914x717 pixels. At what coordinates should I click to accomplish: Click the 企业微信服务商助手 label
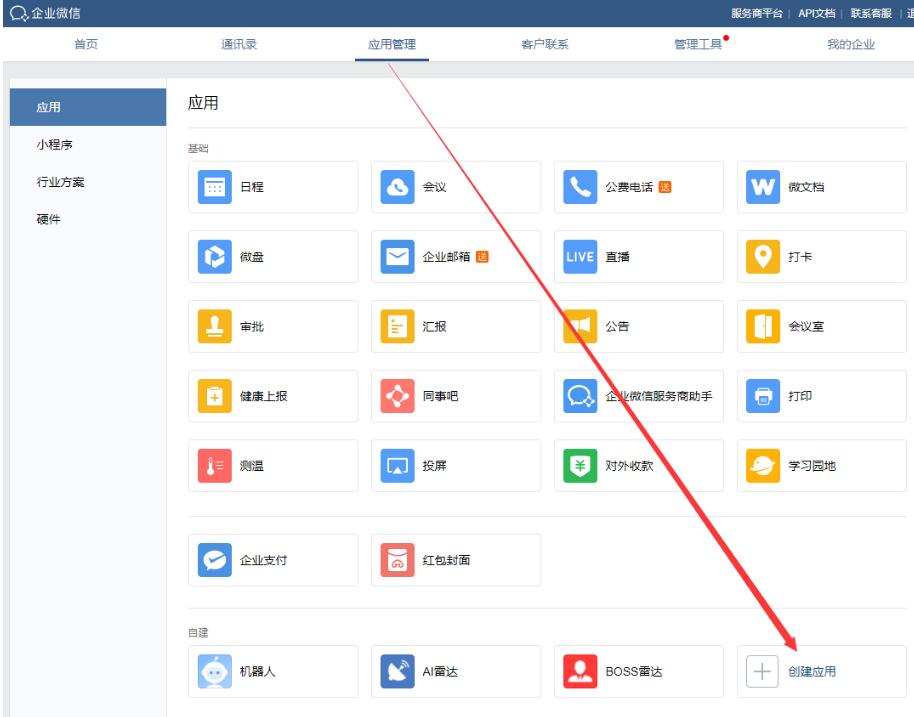click(659, 396)
